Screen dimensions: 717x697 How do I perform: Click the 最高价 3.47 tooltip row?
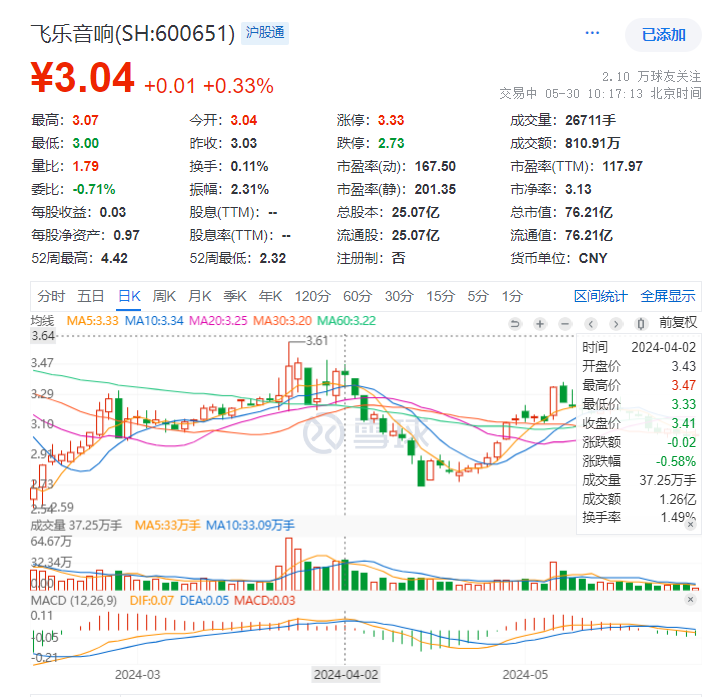[639, 385]
